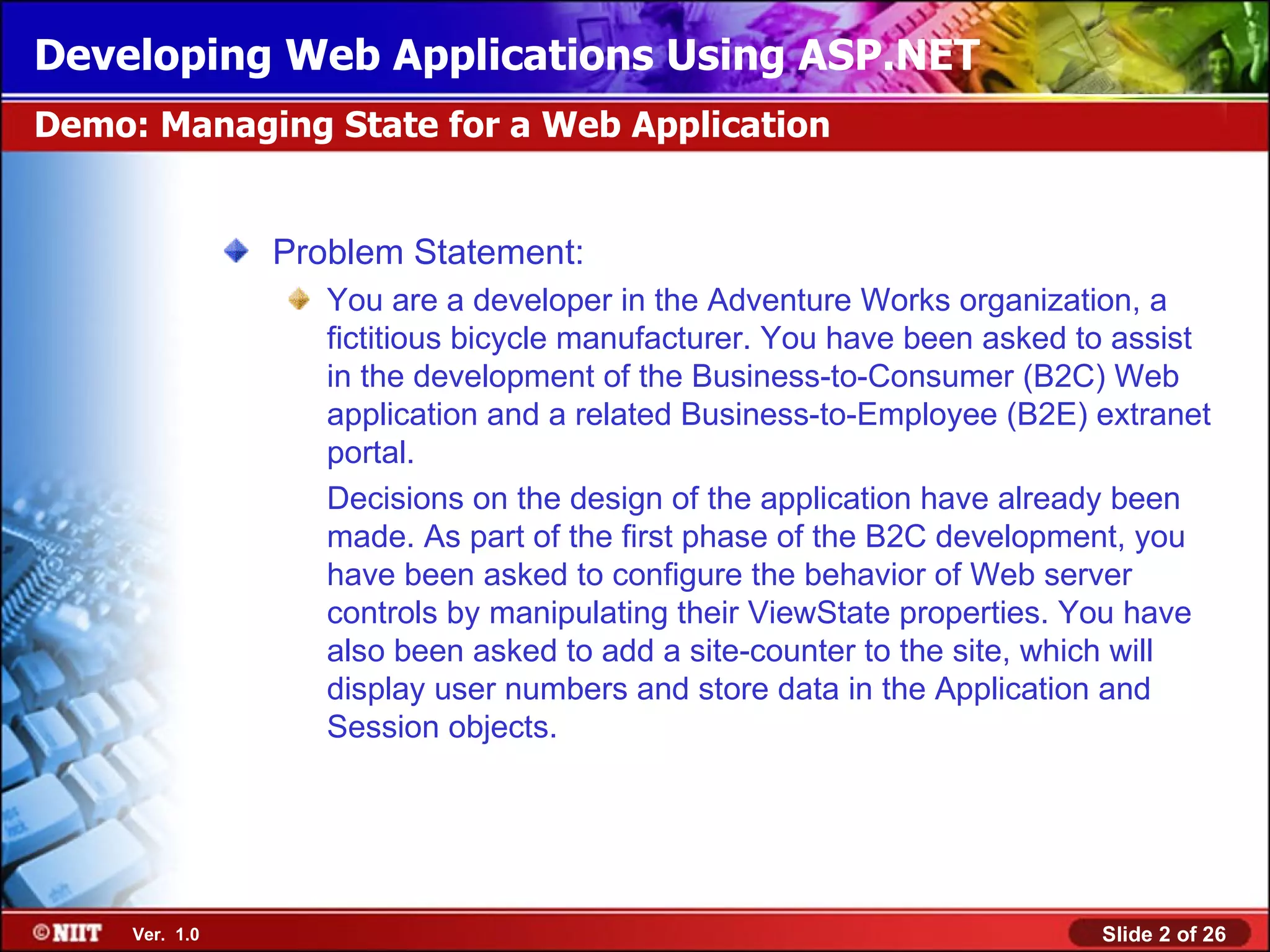Click the copyright symbol beside NIIT
This screenshot has width=1270, height=952.
(42, 932)
